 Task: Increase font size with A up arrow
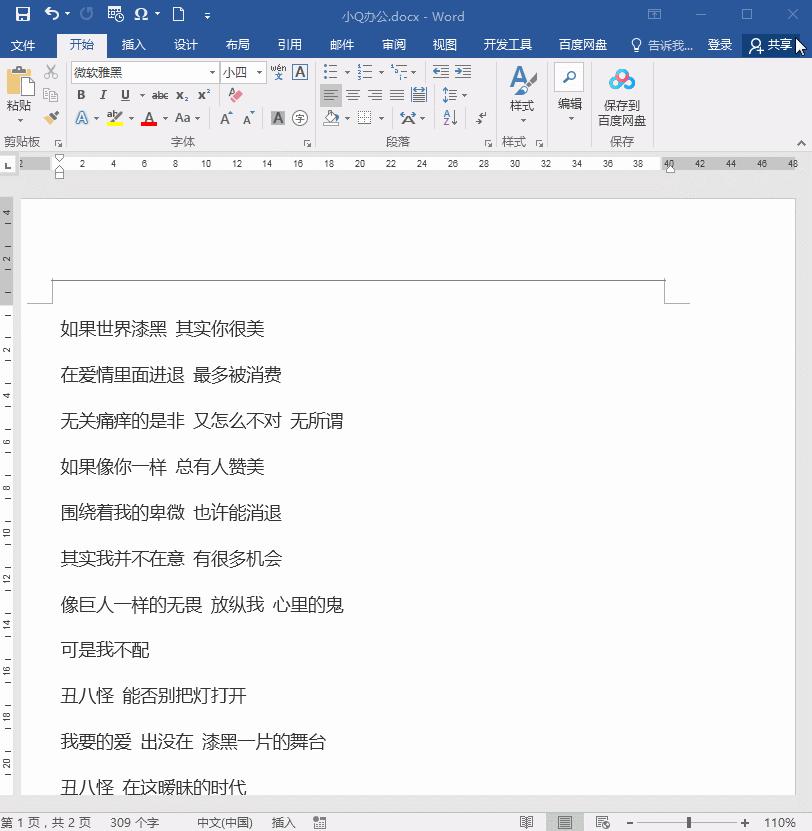(226, 118)
